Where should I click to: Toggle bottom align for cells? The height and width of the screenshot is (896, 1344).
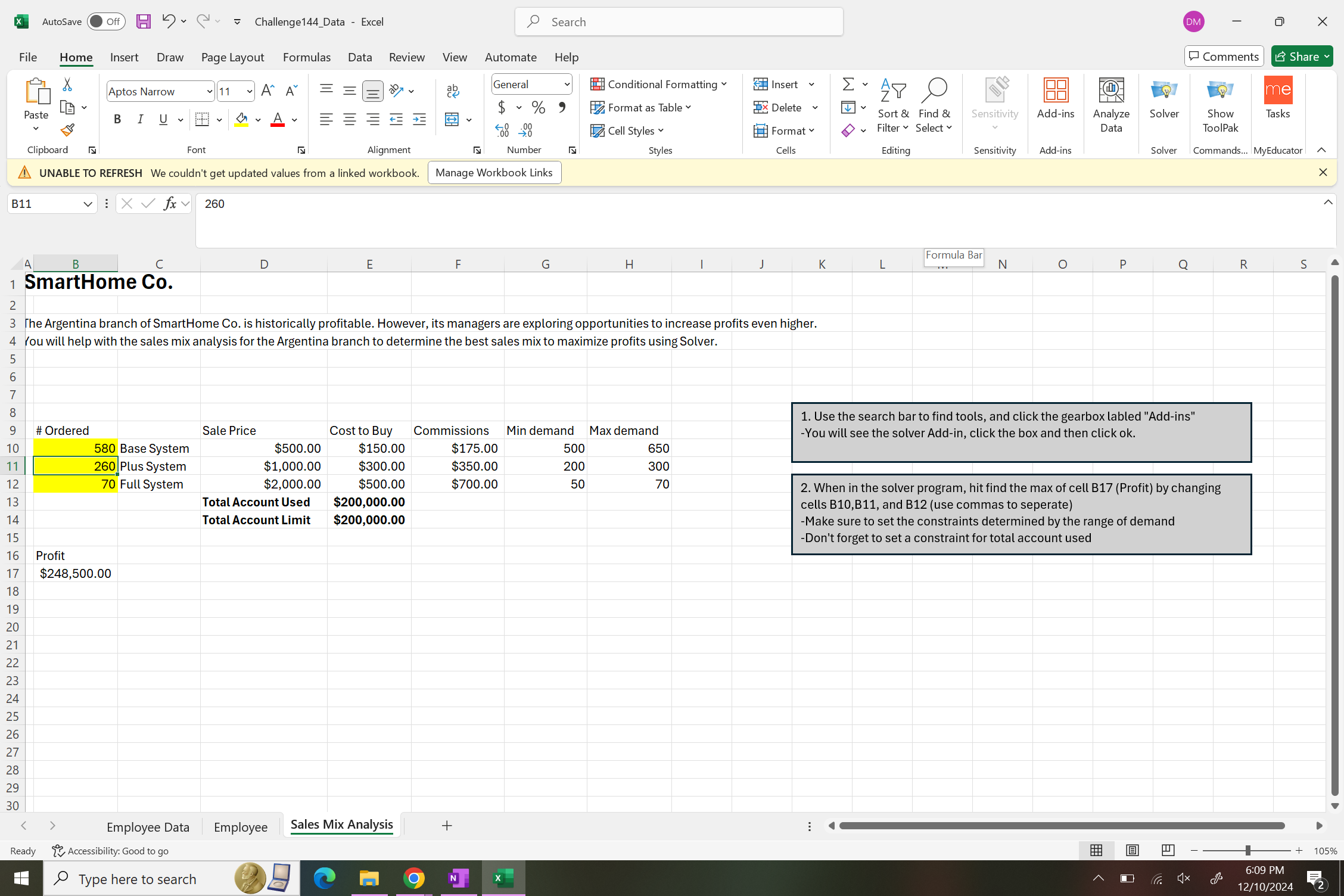[x=373, y=91]
